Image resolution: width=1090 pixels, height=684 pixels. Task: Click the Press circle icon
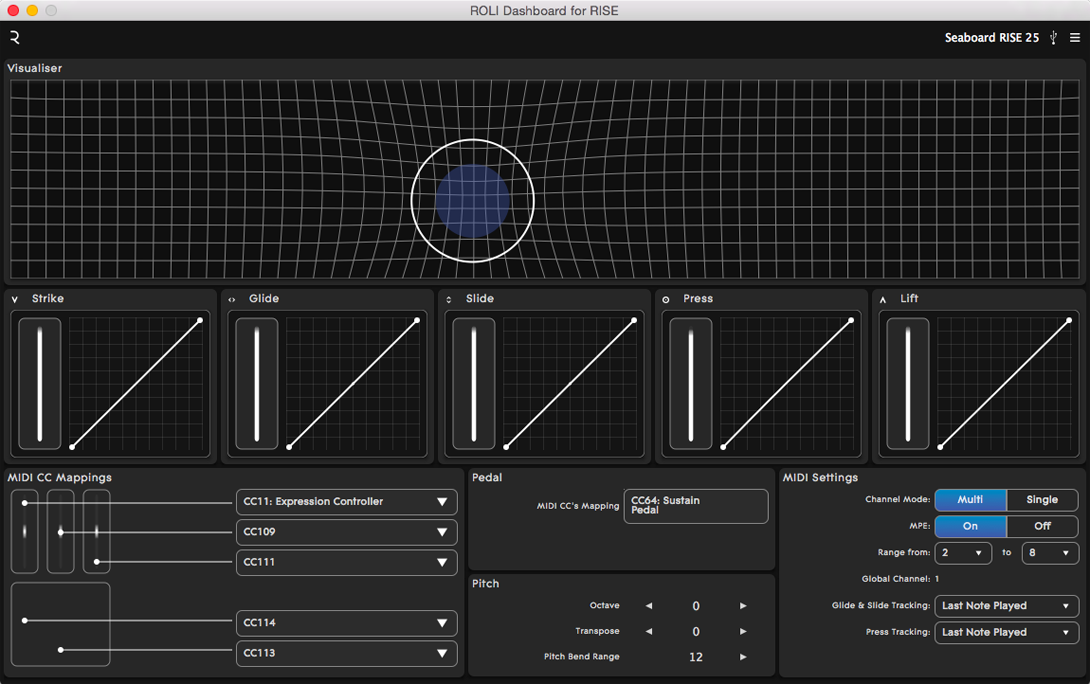tap(666, 300)
